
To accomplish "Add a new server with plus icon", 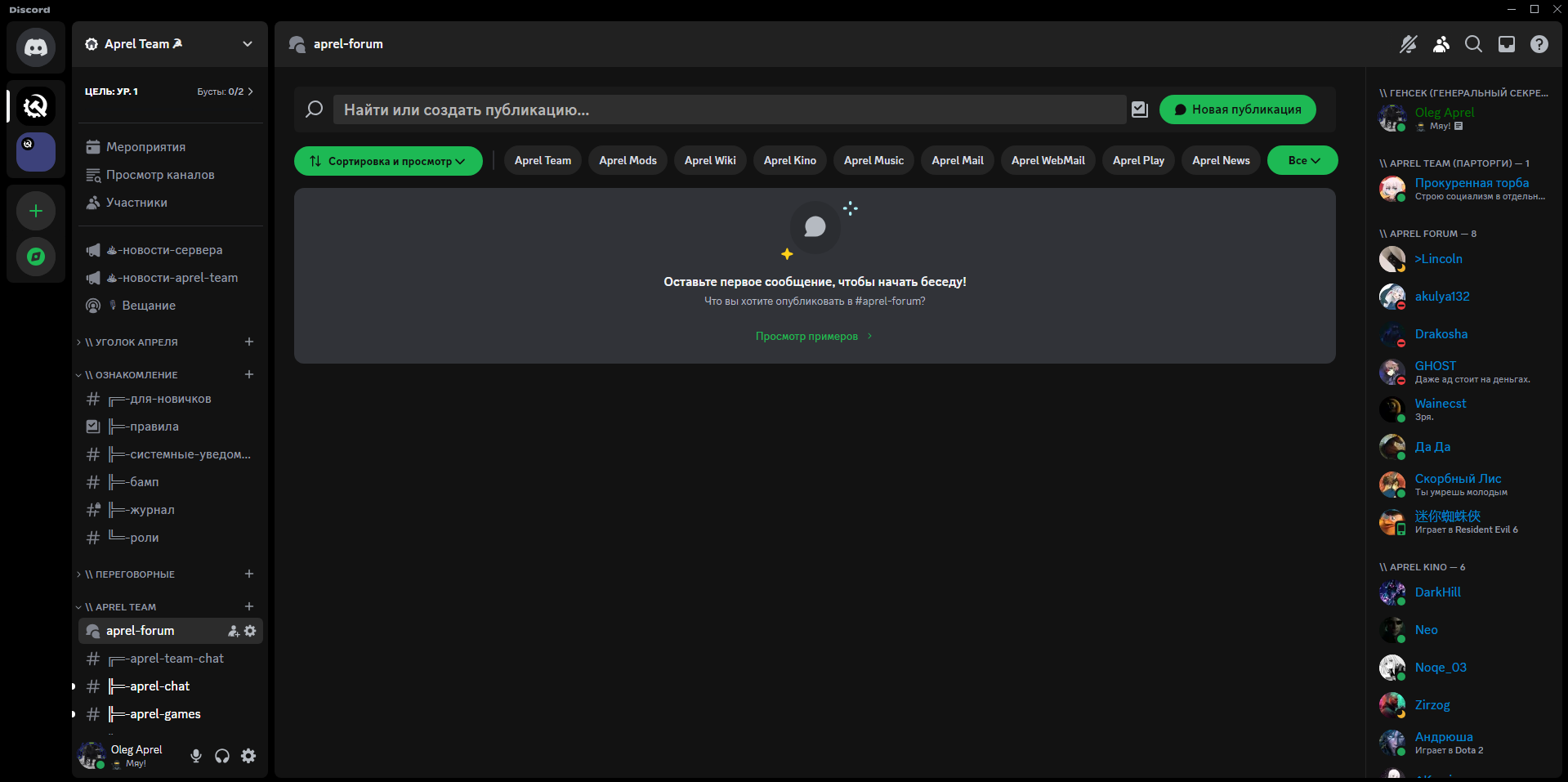I will click(x=36, y=211).
